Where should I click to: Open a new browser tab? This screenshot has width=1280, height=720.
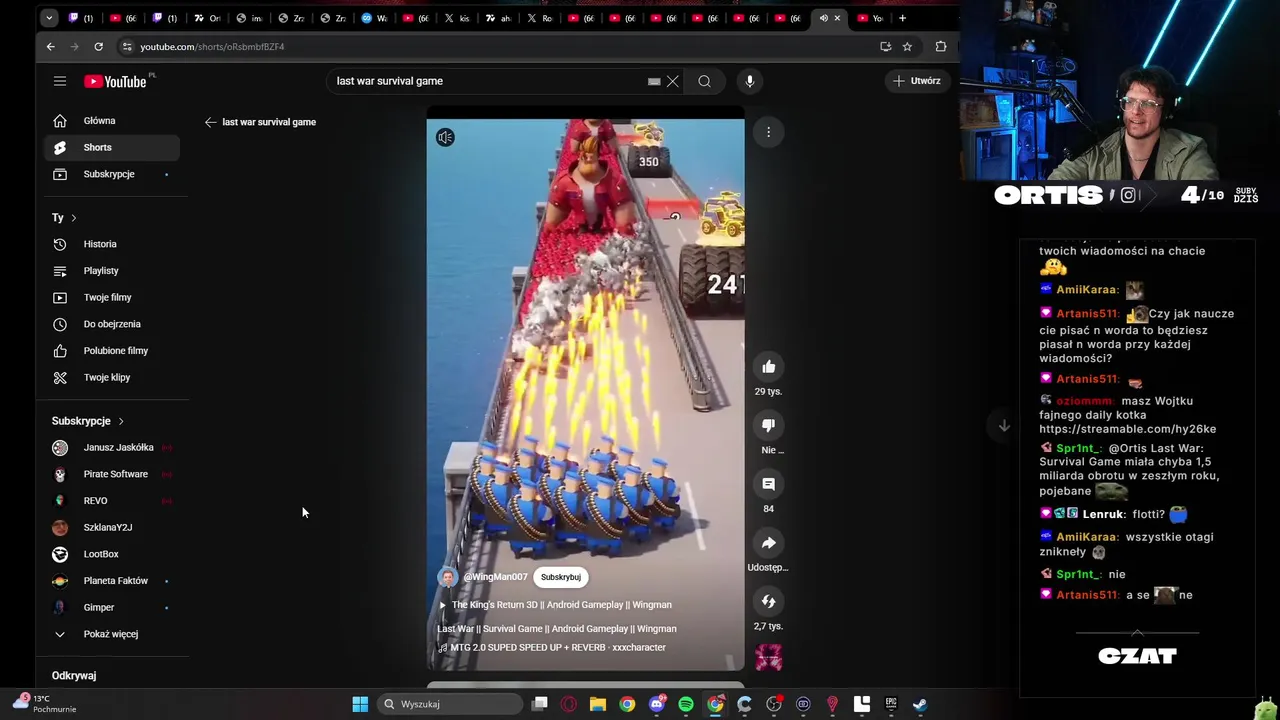[902, 18]
